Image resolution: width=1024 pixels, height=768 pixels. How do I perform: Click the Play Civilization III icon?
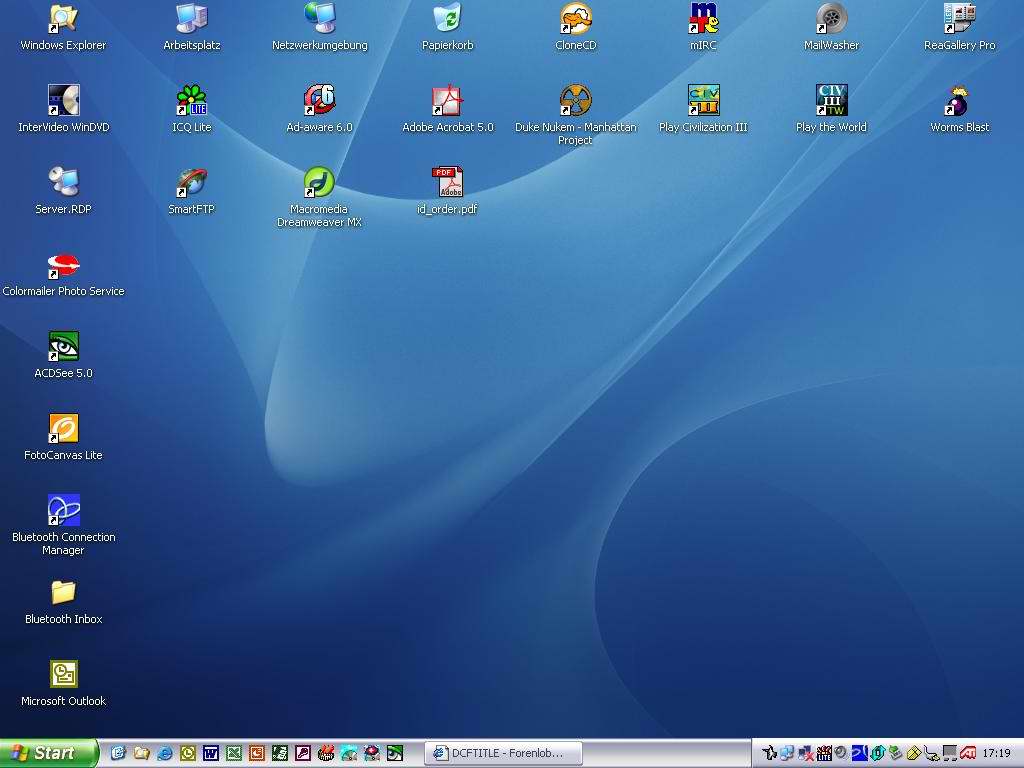(703, 101)
